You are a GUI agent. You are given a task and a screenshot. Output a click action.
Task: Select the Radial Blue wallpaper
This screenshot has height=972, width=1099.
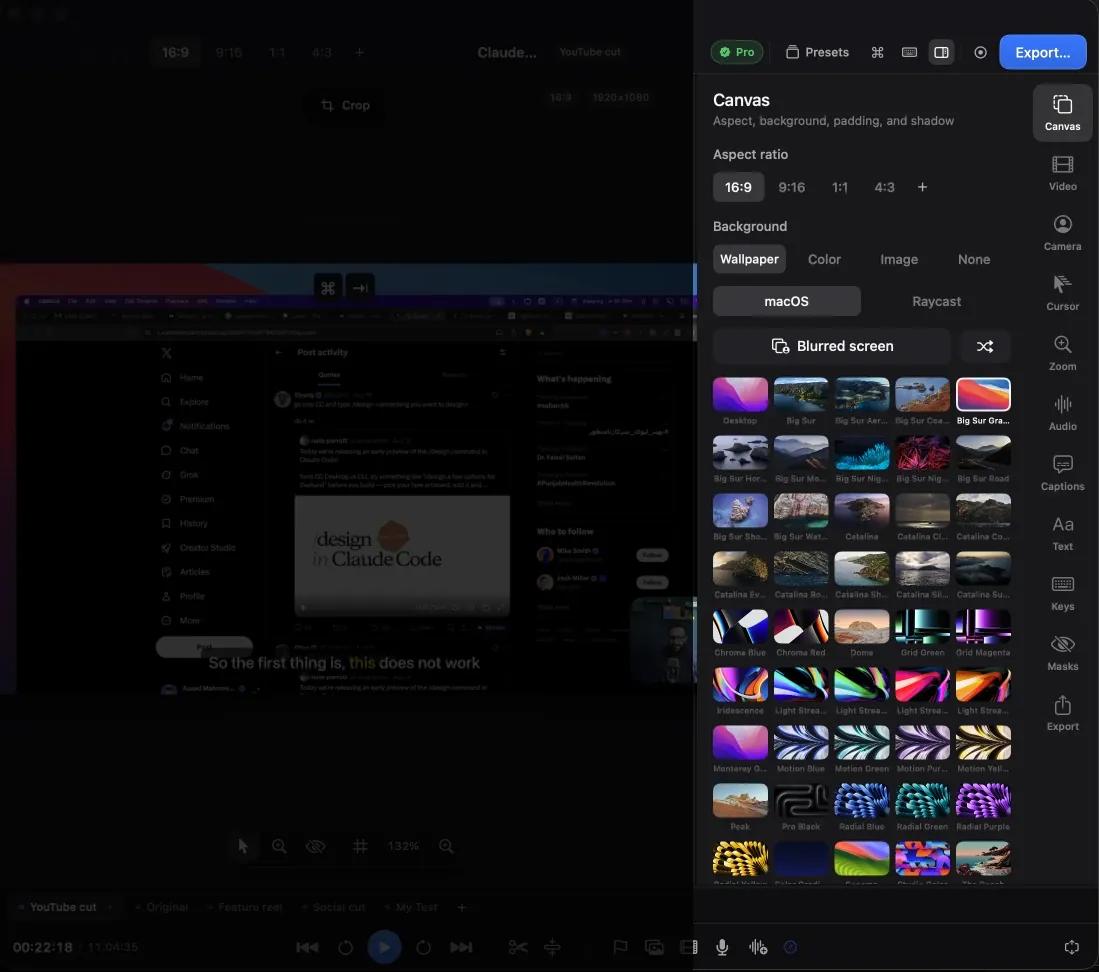tap(861, 801)
